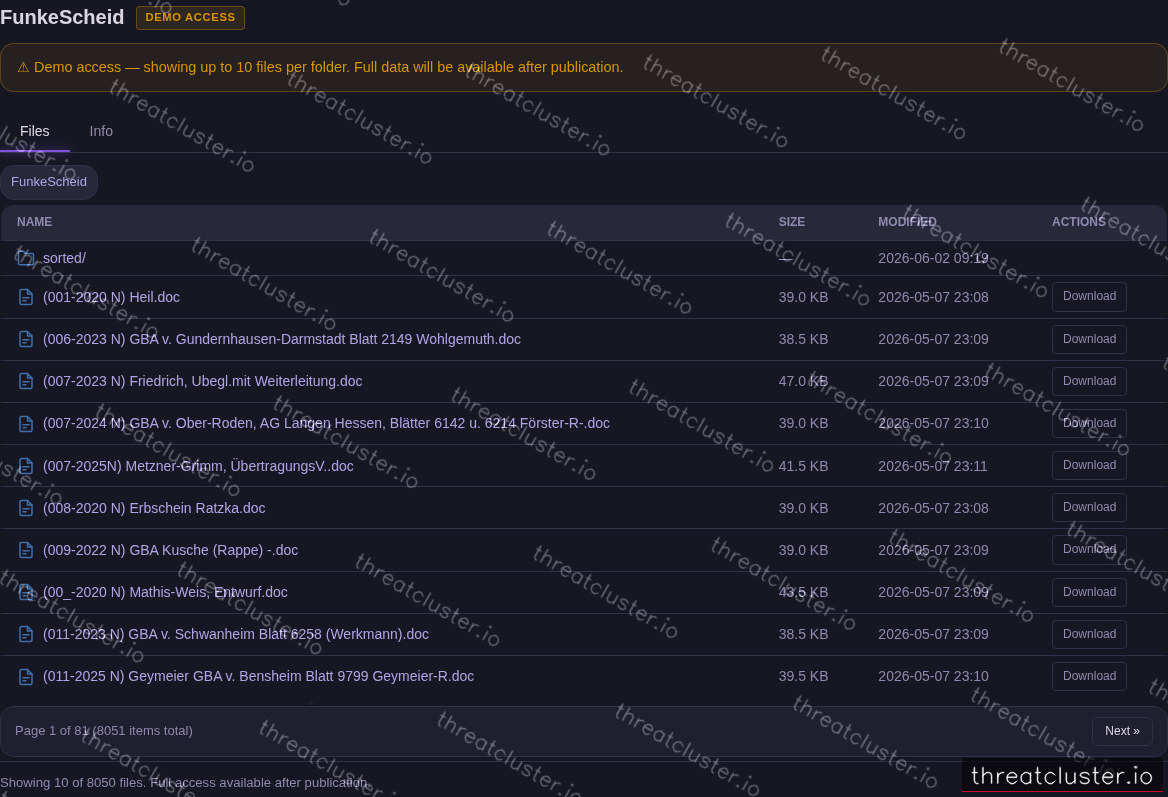This screenshot has width=1168, height=797.
Task: Click file name (007-2023 N) Friedrich, Ubegl.mit Weiterleitung.doc
Action: pos(203,381)
